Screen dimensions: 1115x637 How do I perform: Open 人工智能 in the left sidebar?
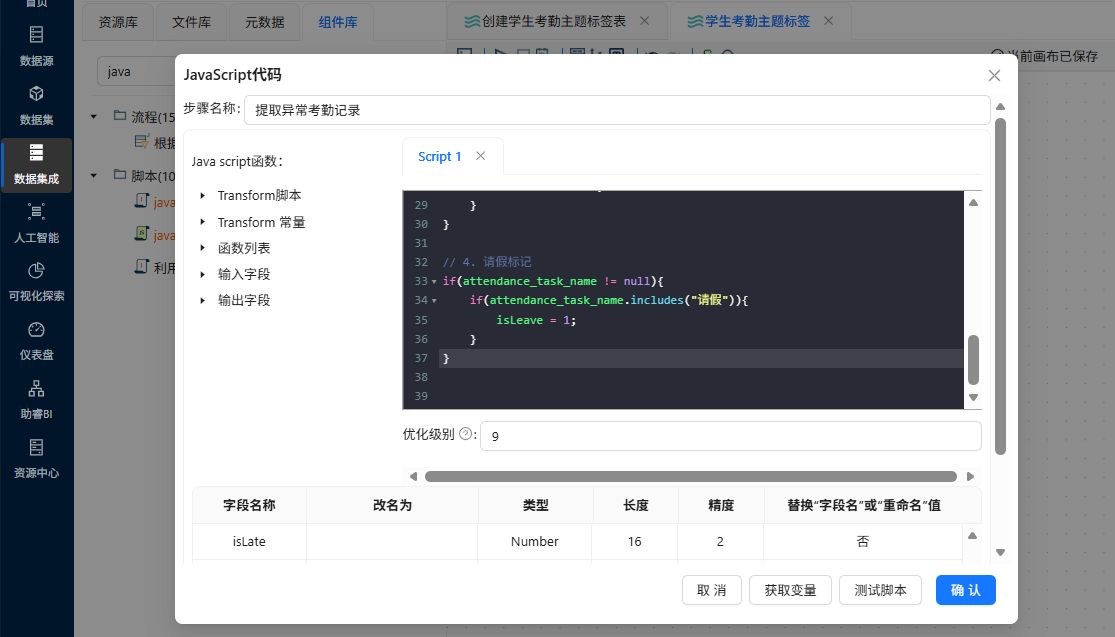(36, 223)
